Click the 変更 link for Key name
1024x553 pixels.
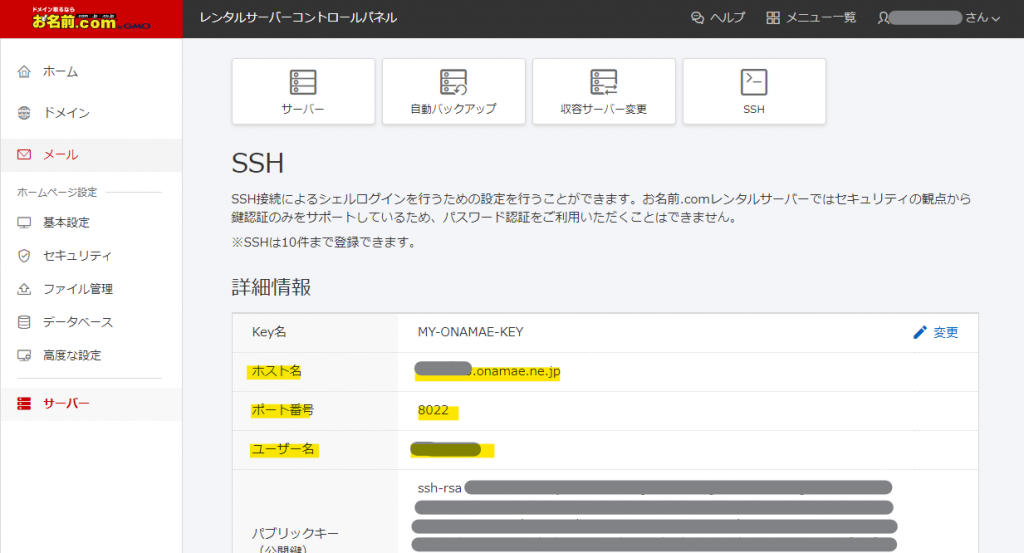[x=946, y=332]
